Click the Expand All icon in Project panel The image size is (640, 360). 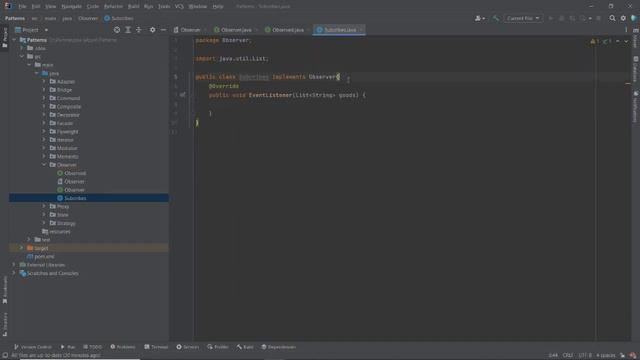tap(128, 30)
